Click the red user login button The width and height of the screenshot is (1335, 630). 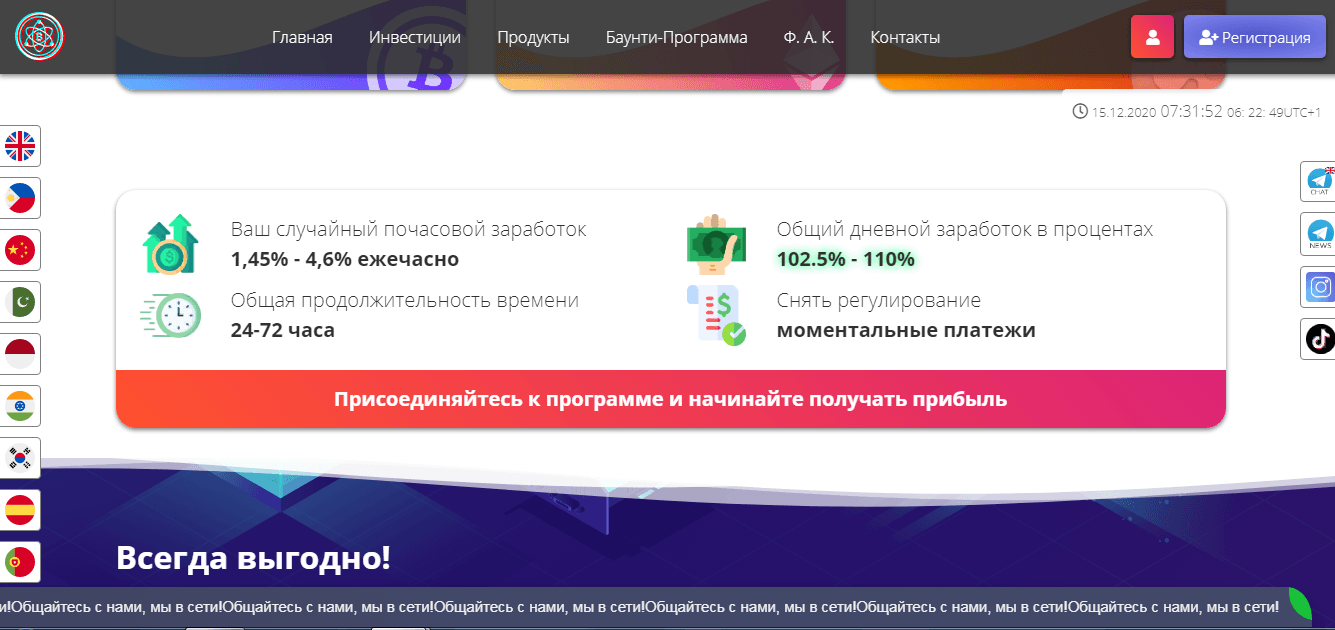point(1152,37)
